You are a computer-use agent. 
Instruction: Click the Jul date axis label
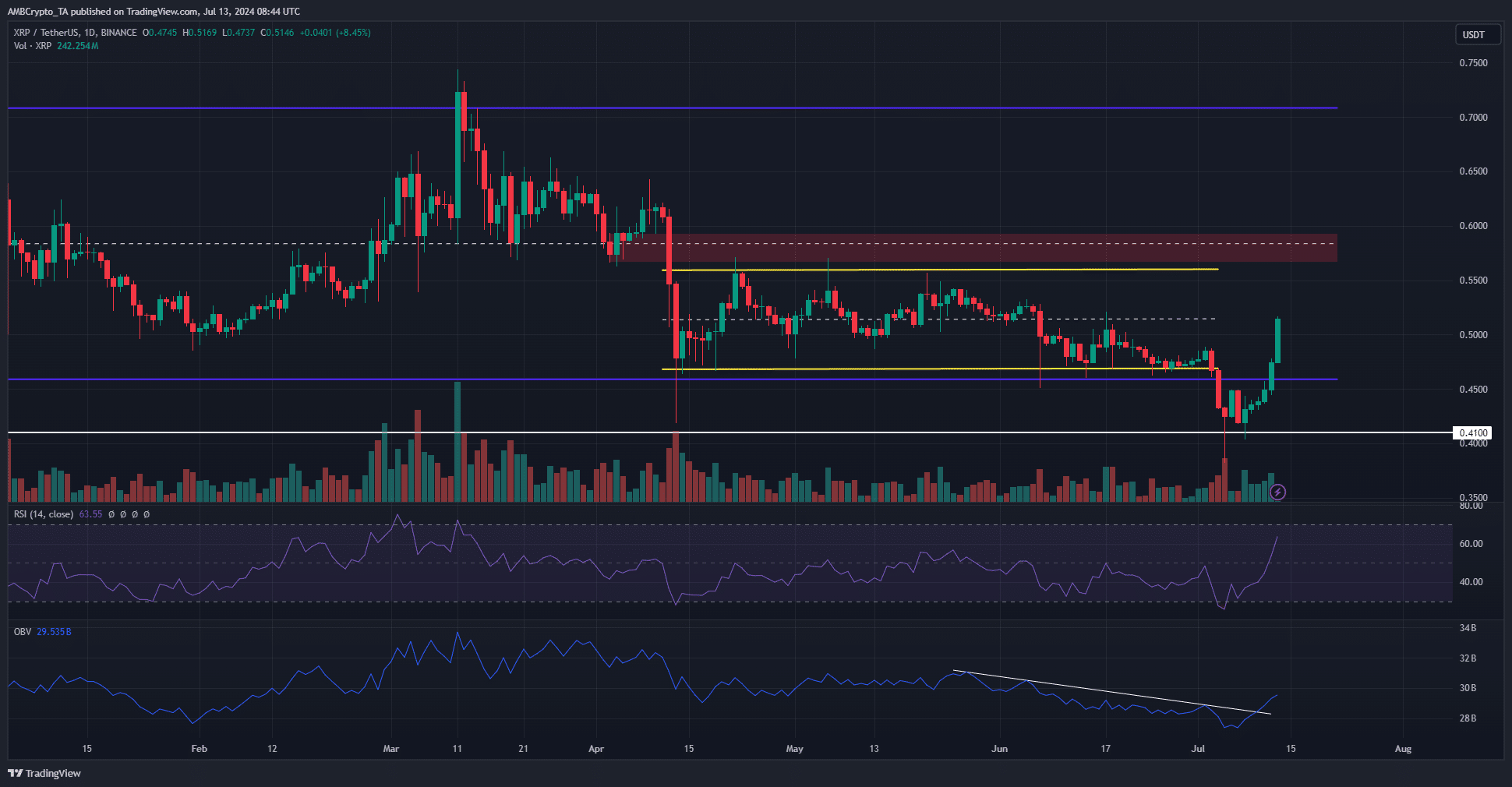[x=1198, y=749]
